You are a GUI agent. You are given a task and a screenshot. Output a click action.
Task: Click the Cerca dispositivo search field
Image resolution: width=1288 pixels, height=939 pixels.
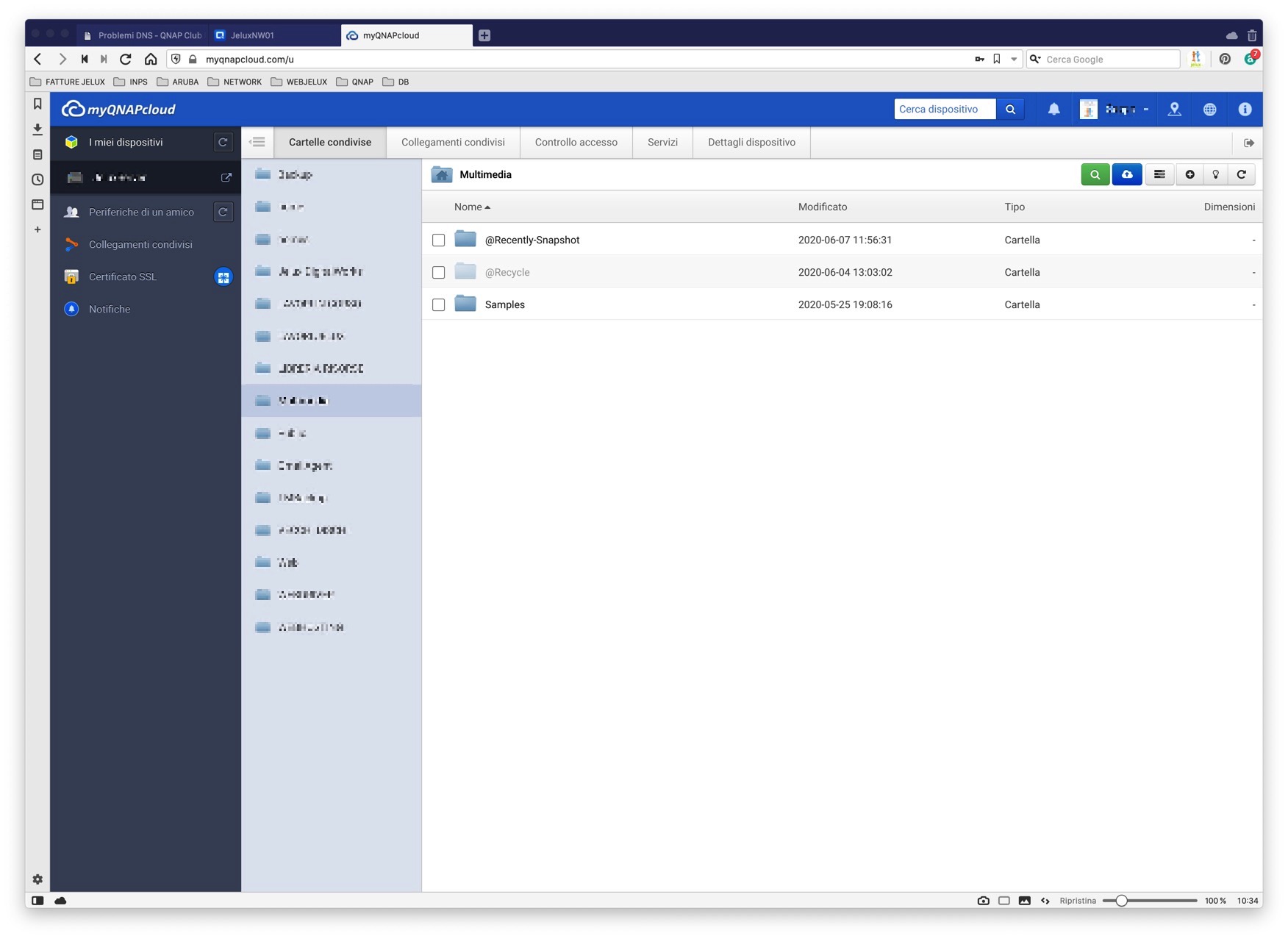tap(945, 110)
